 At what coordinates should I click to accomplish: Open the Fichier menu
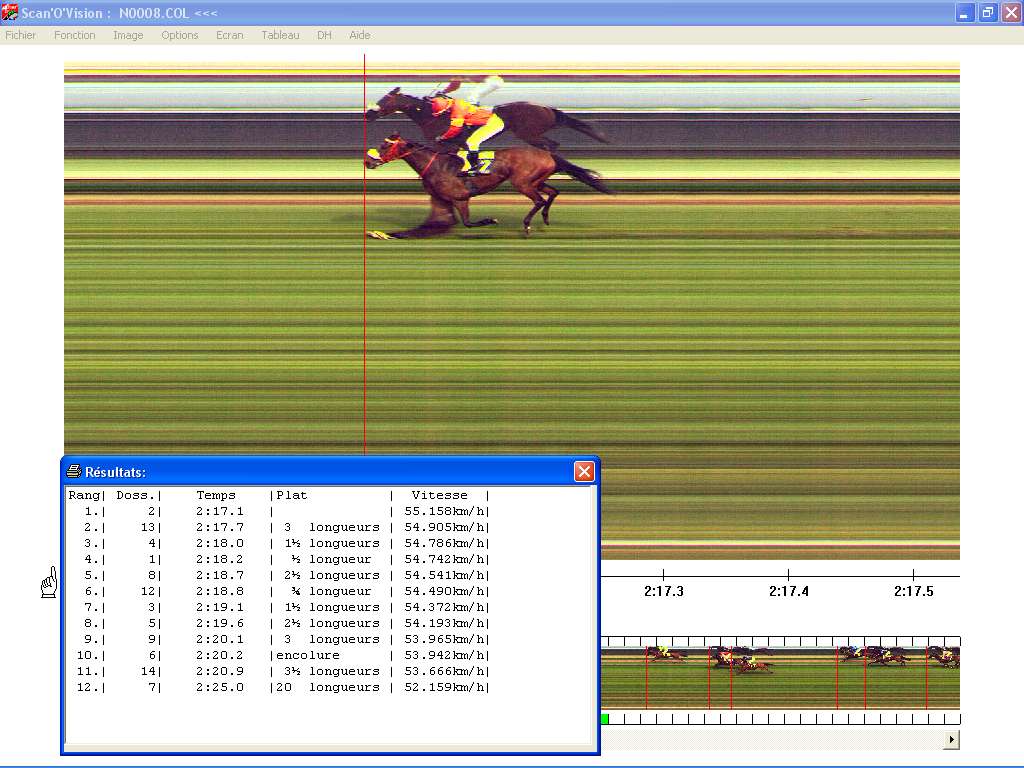tap(20, 35)
